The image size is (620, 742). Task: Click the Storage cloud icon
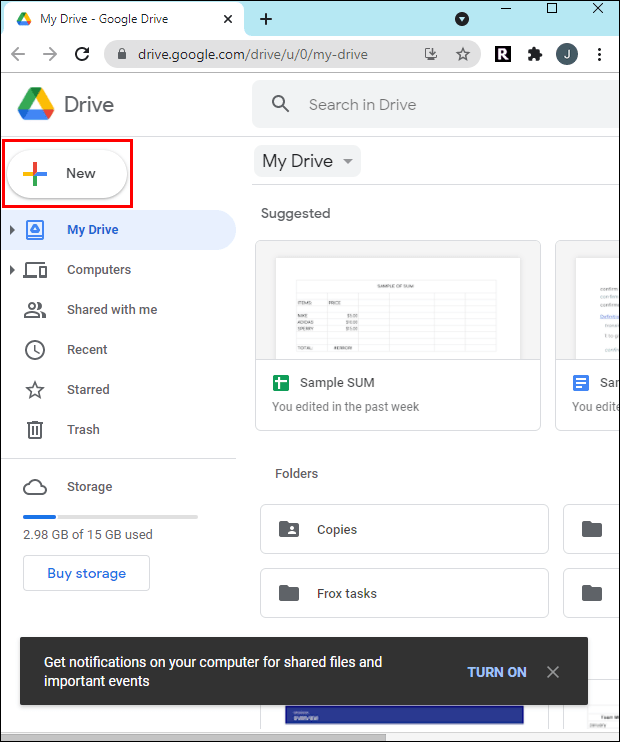click(35, 487)
